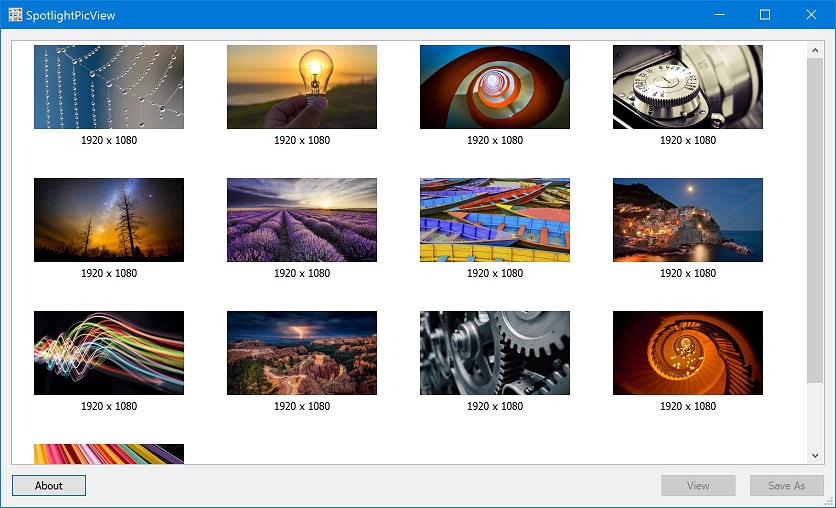
Task: Click the scrollbar down arrow
Action: point(815,456)
